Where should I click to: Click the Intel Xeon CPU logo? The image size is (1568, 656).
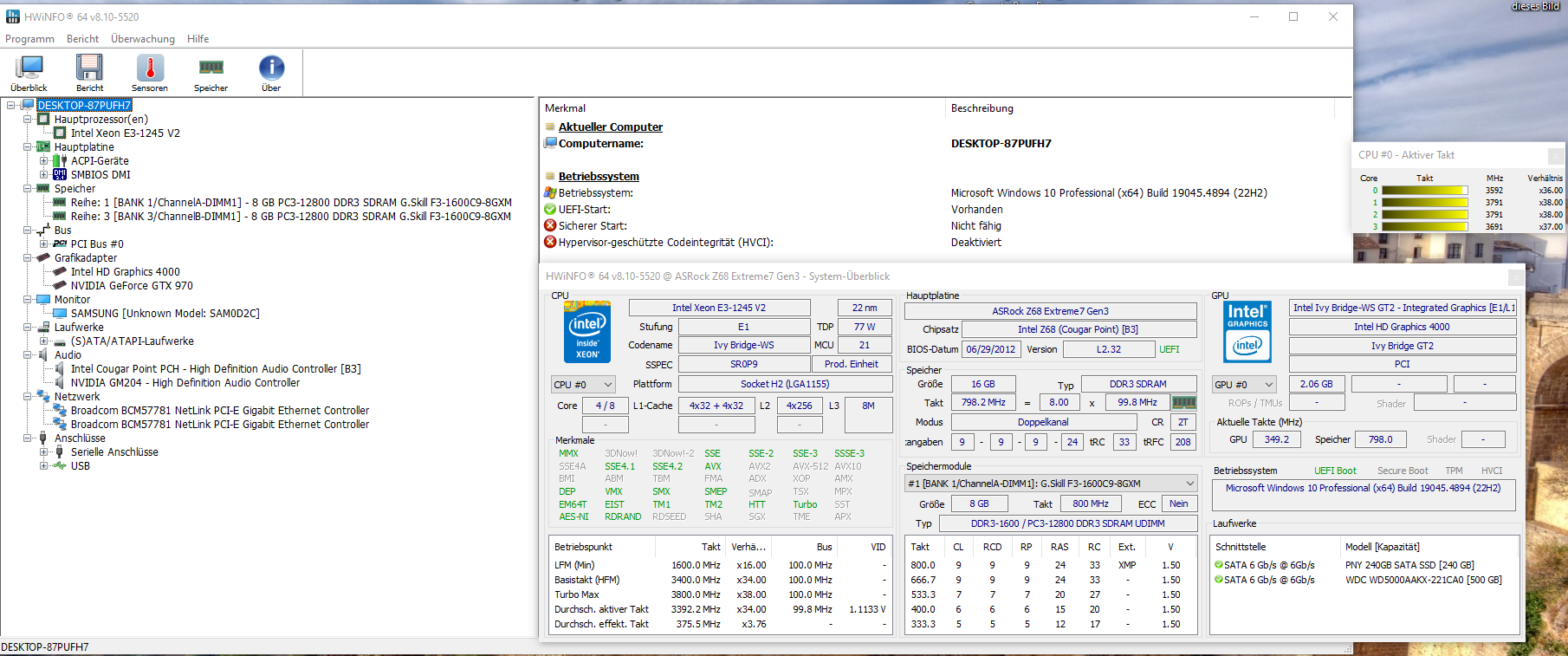(x=587, y=331)
